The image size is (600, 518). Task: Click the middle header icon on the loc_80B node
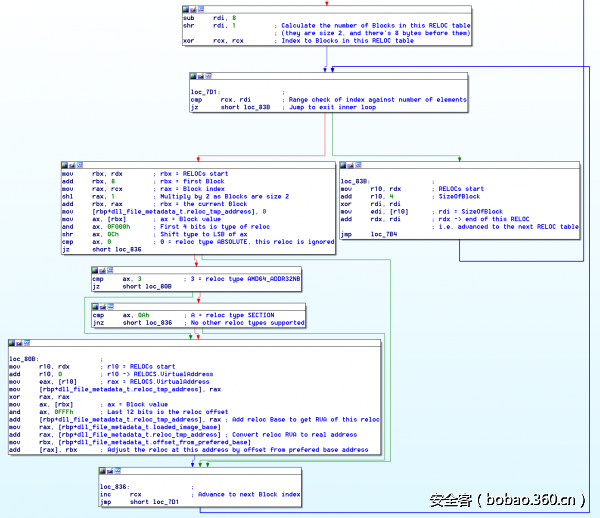point(21,343)
